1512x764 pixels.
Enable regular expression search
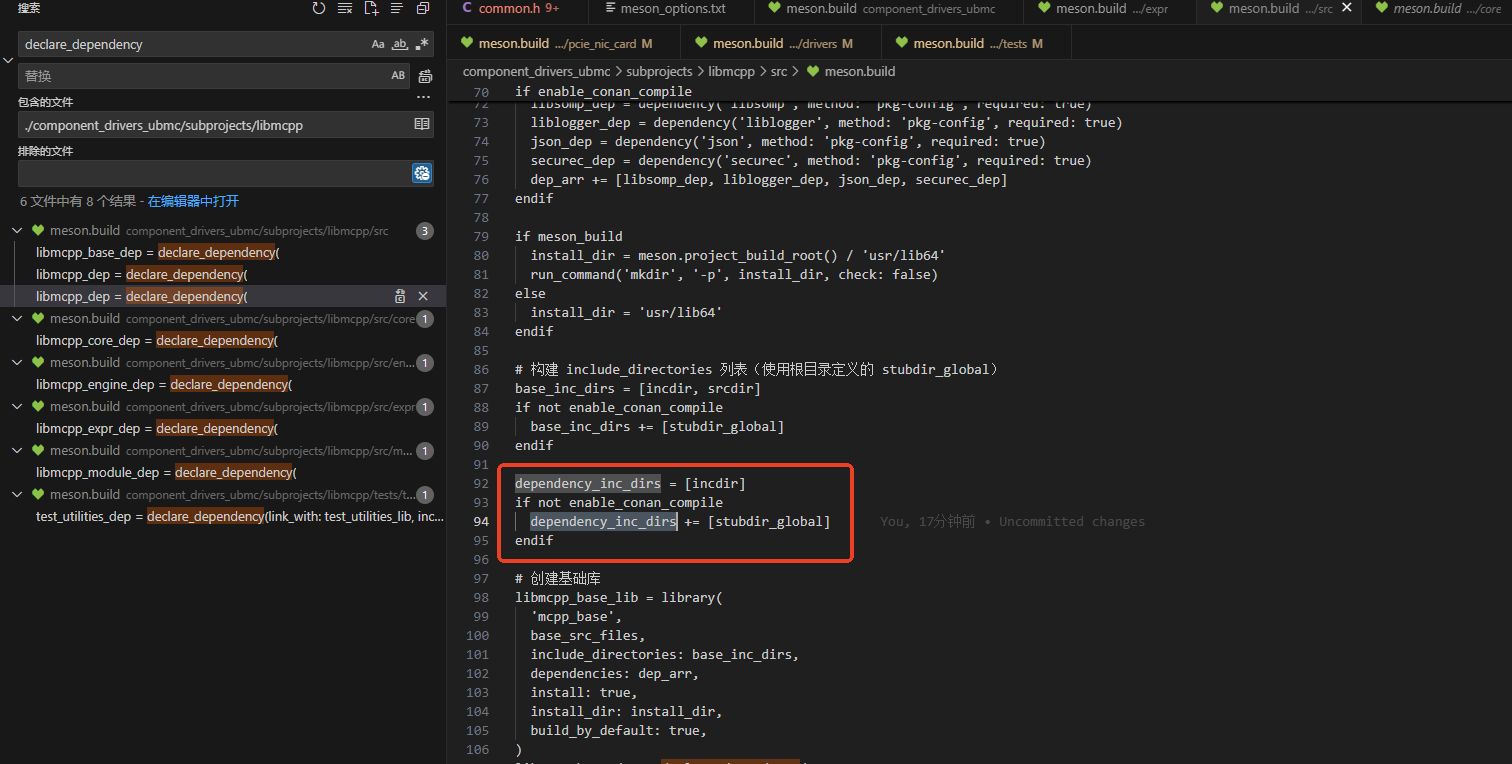[x=422, y=44]
